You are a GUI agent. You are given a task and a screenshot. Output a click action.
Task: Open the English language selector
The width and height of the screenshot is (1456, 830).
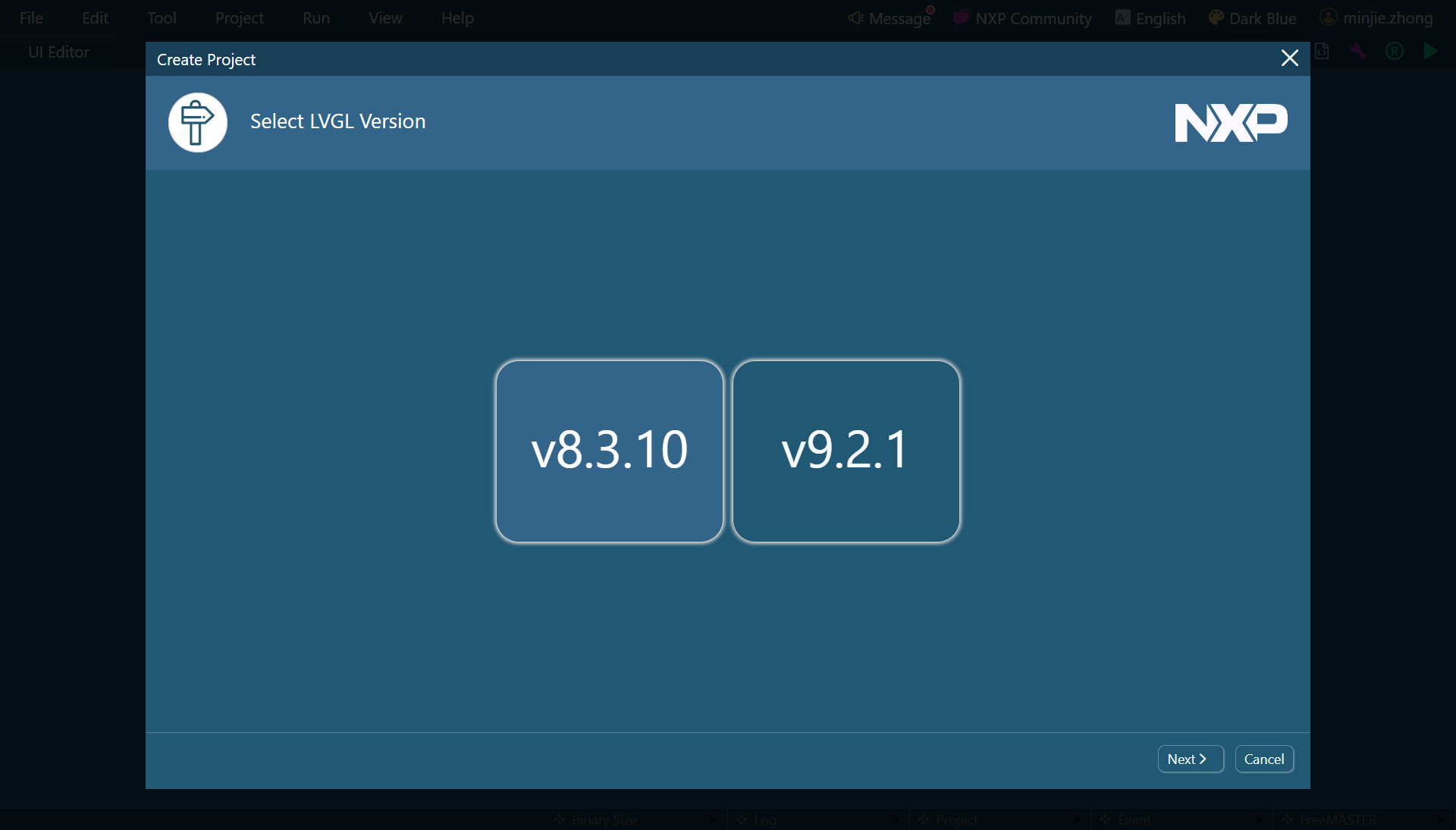pos(1150,18)
